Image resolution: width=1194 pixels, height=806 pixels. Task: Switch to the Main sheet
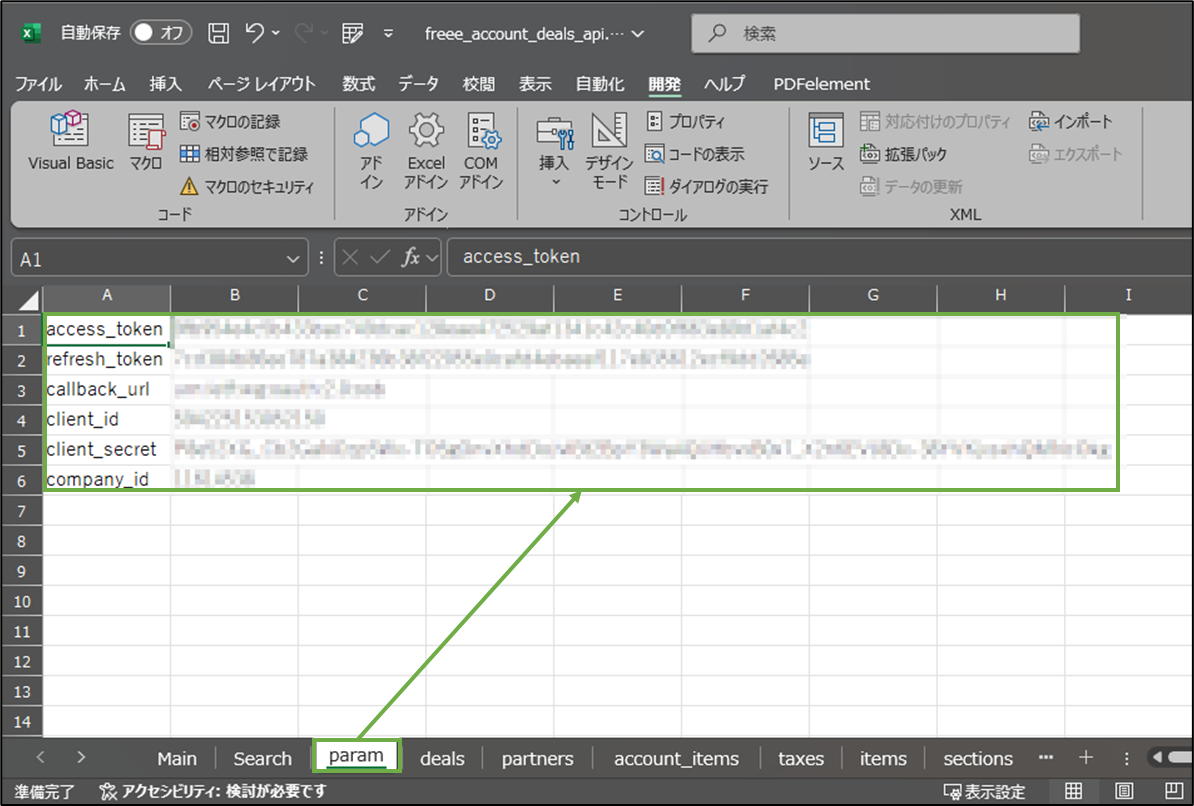[177, 759]
